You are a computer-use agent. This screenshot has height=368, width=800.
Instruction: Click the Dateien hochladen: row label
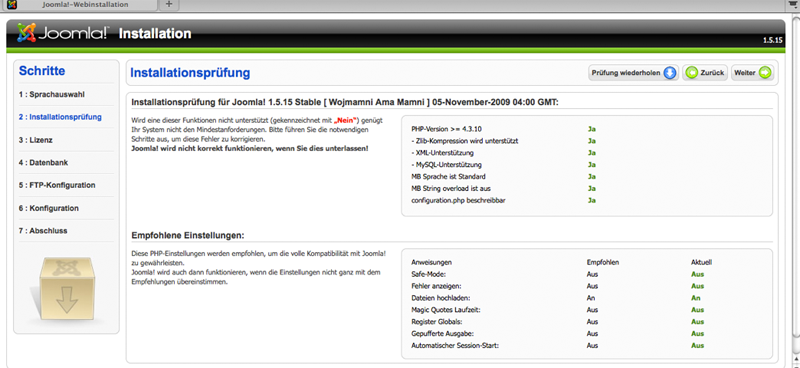(441, 298)
